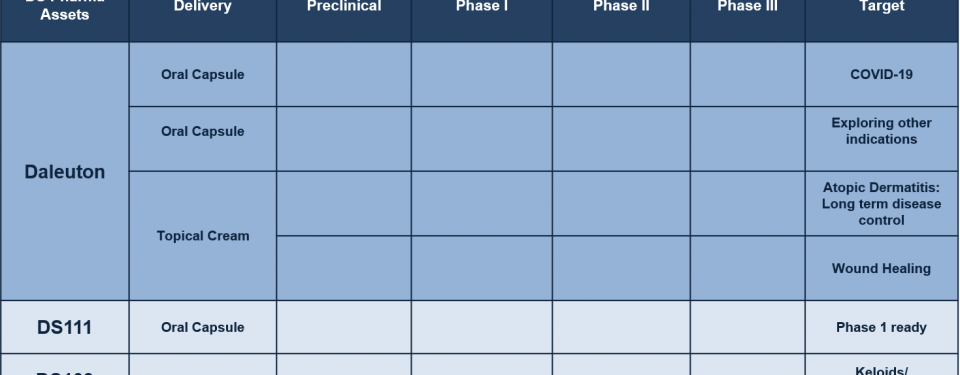Select the COVID-19 target cell
The width and height of the screenshot is (960, 375).
click(x=882, y=74)
